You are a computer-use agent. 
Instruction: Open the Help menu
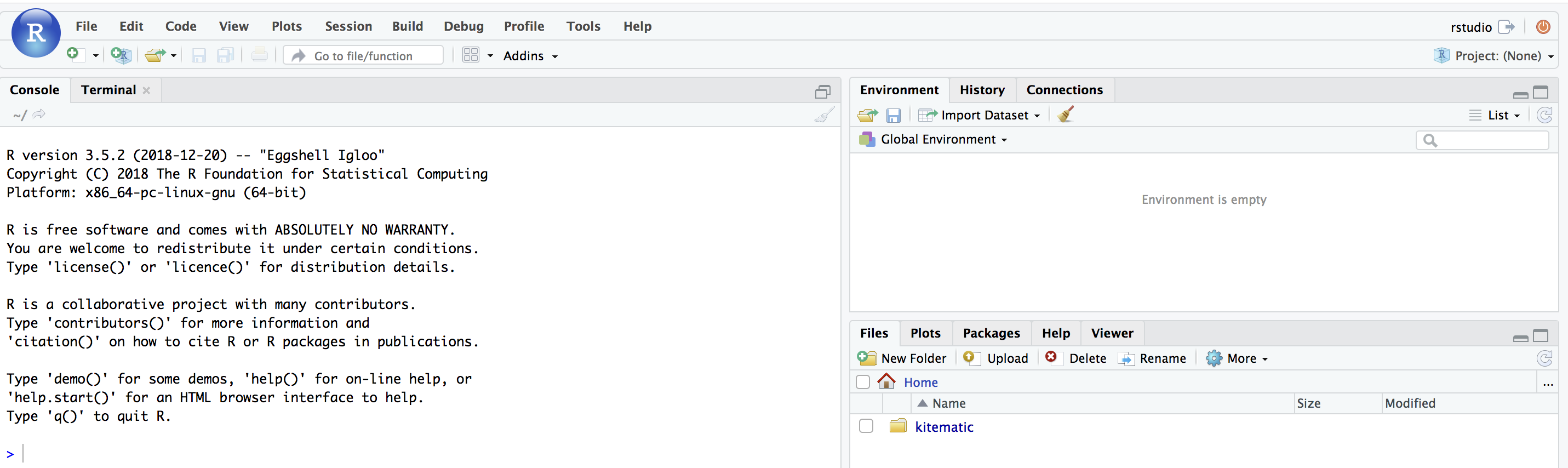(637, 26)
